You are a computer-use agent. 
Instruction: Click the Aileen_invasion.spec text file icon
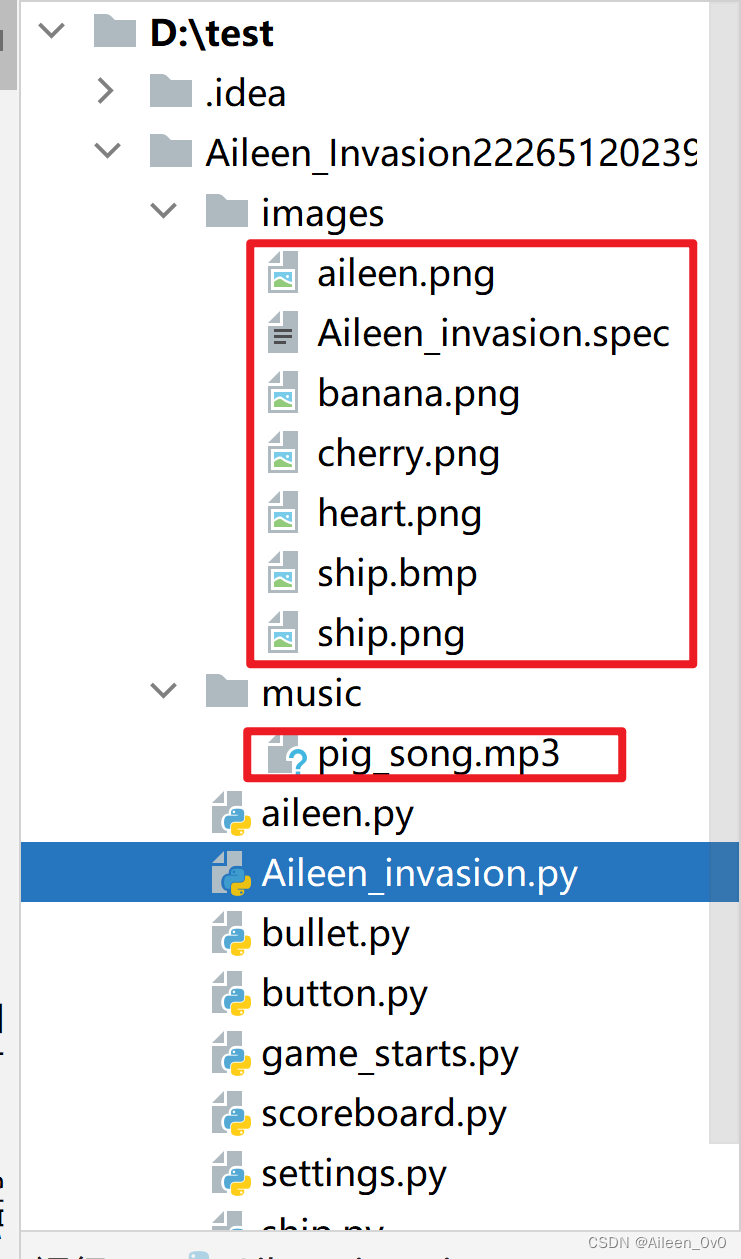tap(283, 334)
